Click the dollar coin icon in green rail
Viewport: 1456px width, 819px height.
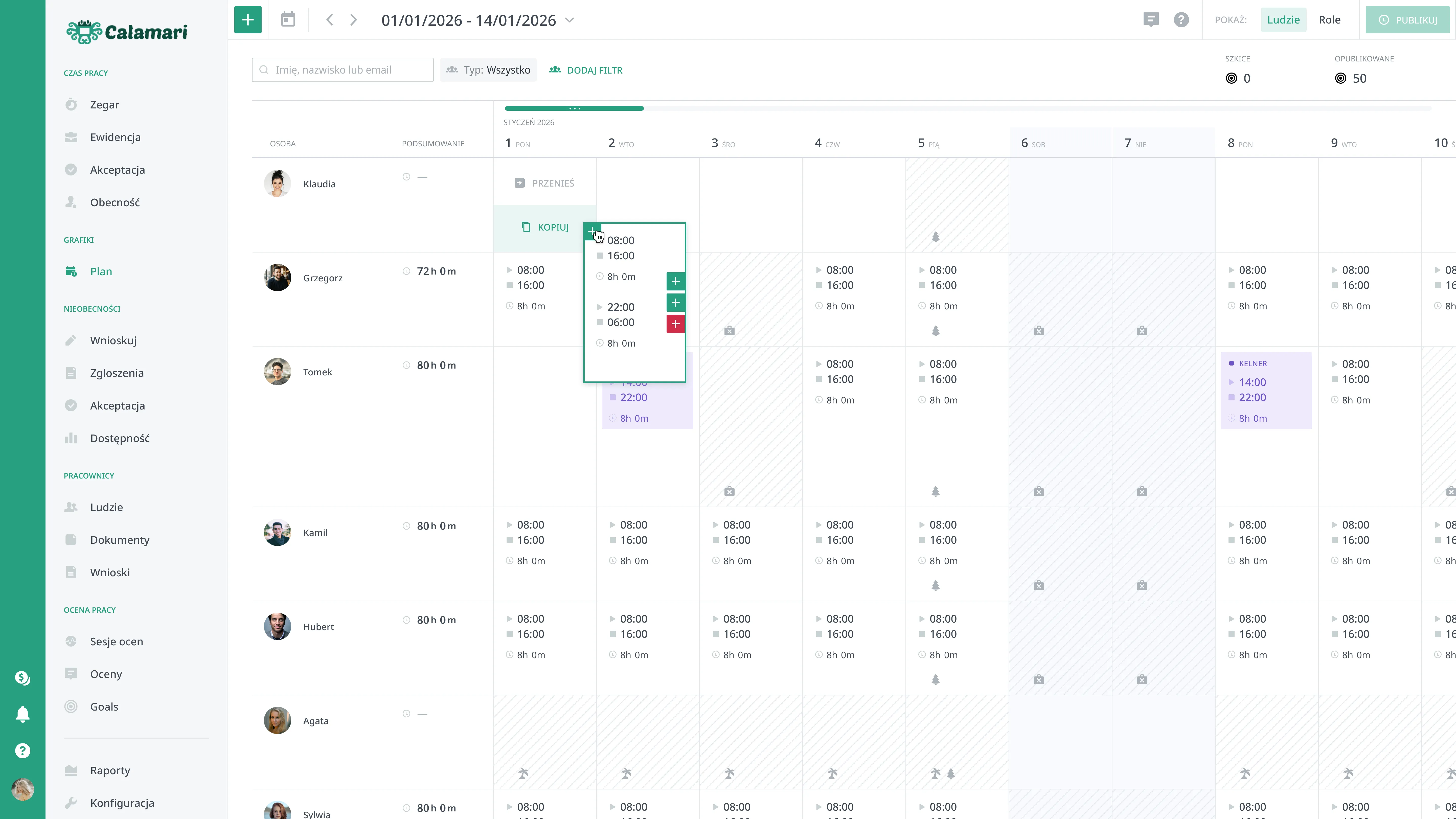click(x=22, y=678)
